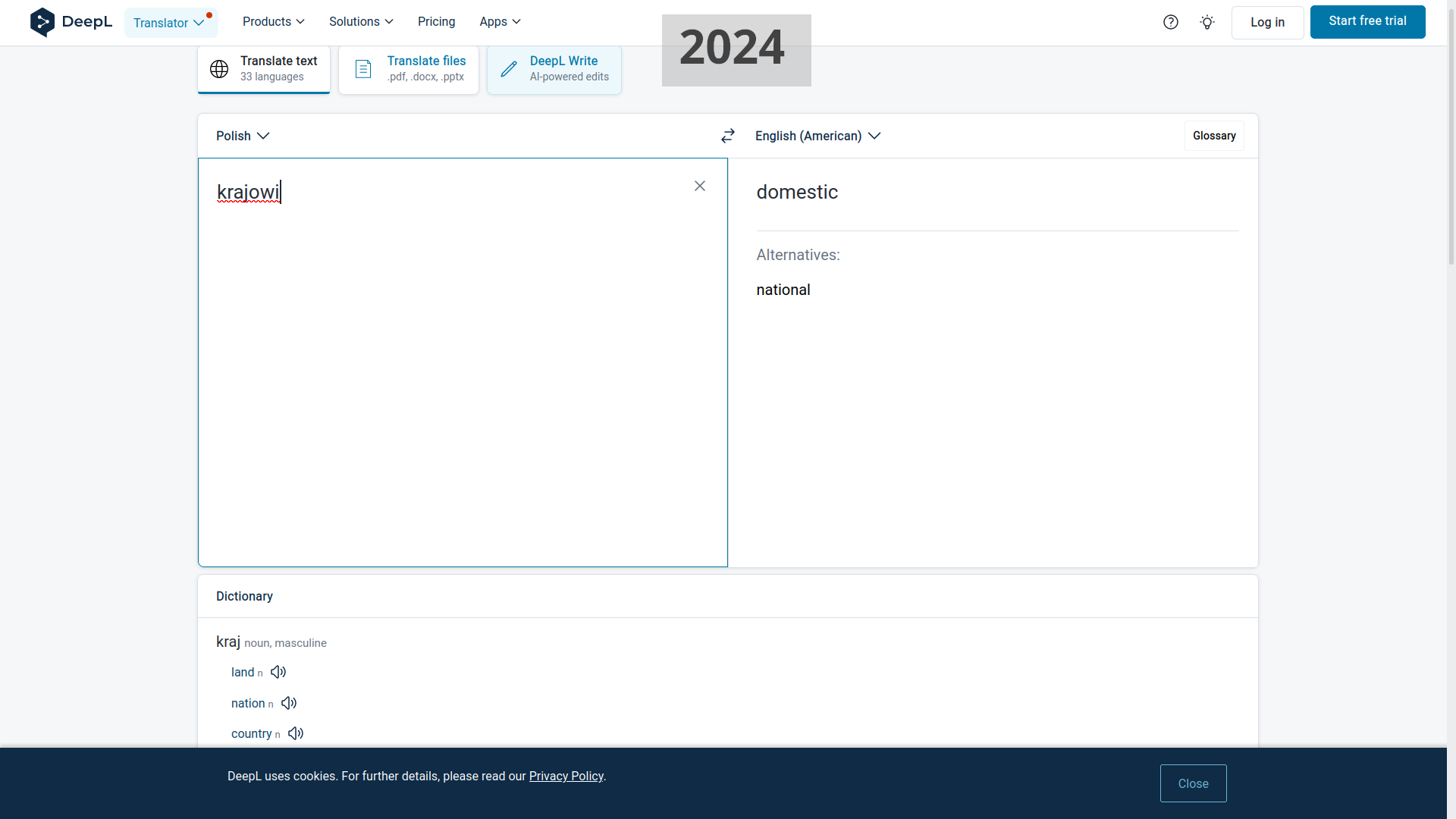Click the swap languages arrows icon

727,136
